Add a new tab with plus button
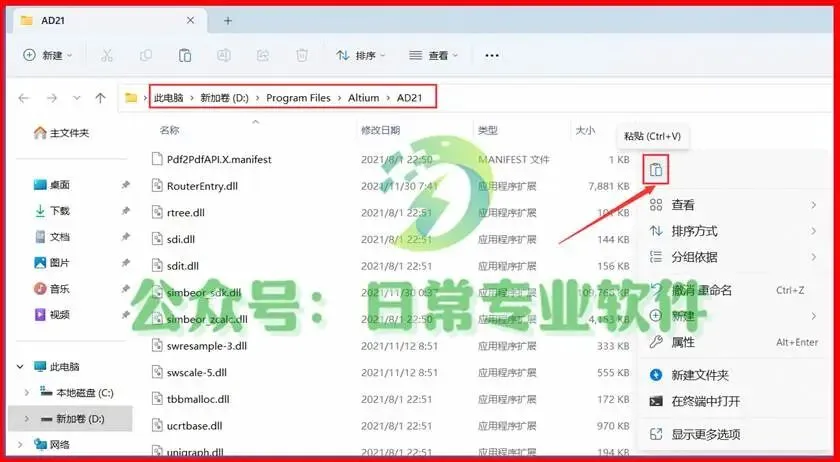This screenshot has height=462, width=840. point(228,21)
